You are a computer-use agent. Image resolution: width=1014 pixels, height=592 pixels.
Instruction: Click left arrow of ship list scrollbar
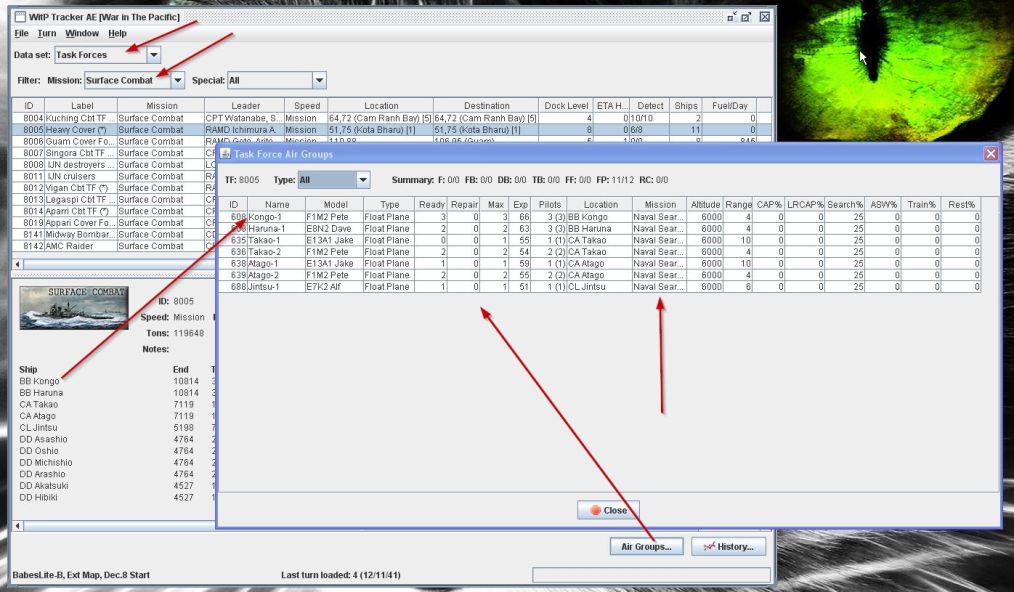pyautogui.click(x=17, y=526)
